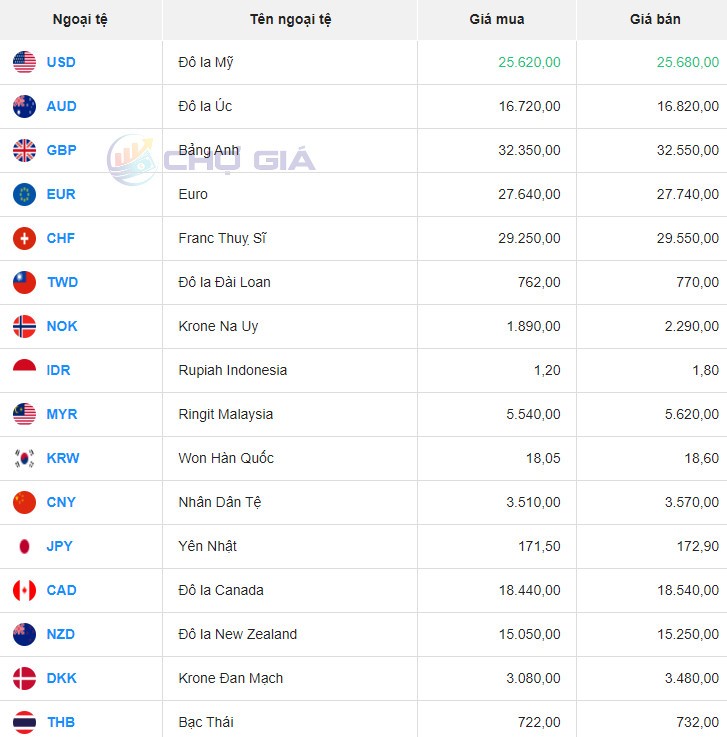Click the European Union flag icon
727x737 pixels.
click(x=25, y=194)
